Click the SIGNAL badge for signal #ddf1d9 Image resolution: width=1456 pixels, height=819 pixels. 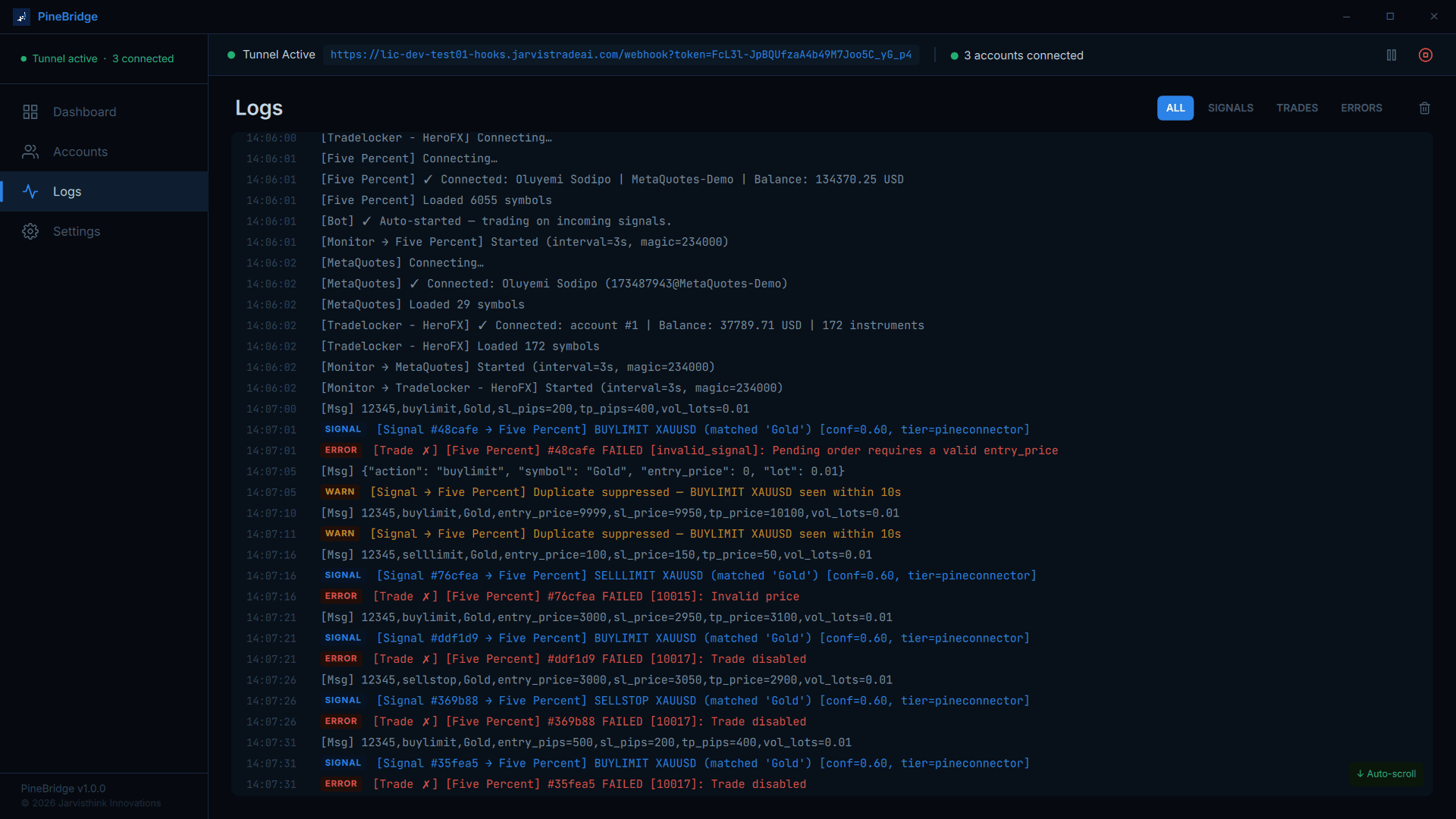pos(343,639)
